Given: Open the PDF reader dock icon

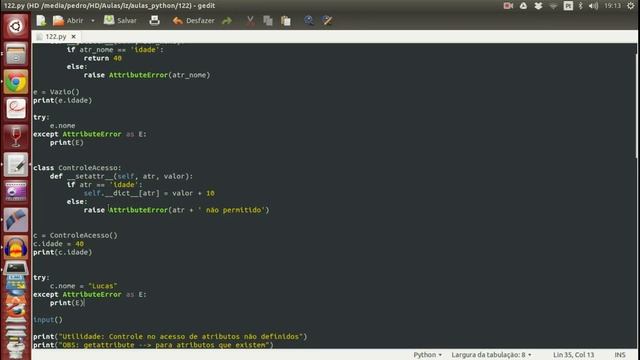Looking at the screenshot, I should 16,109.
